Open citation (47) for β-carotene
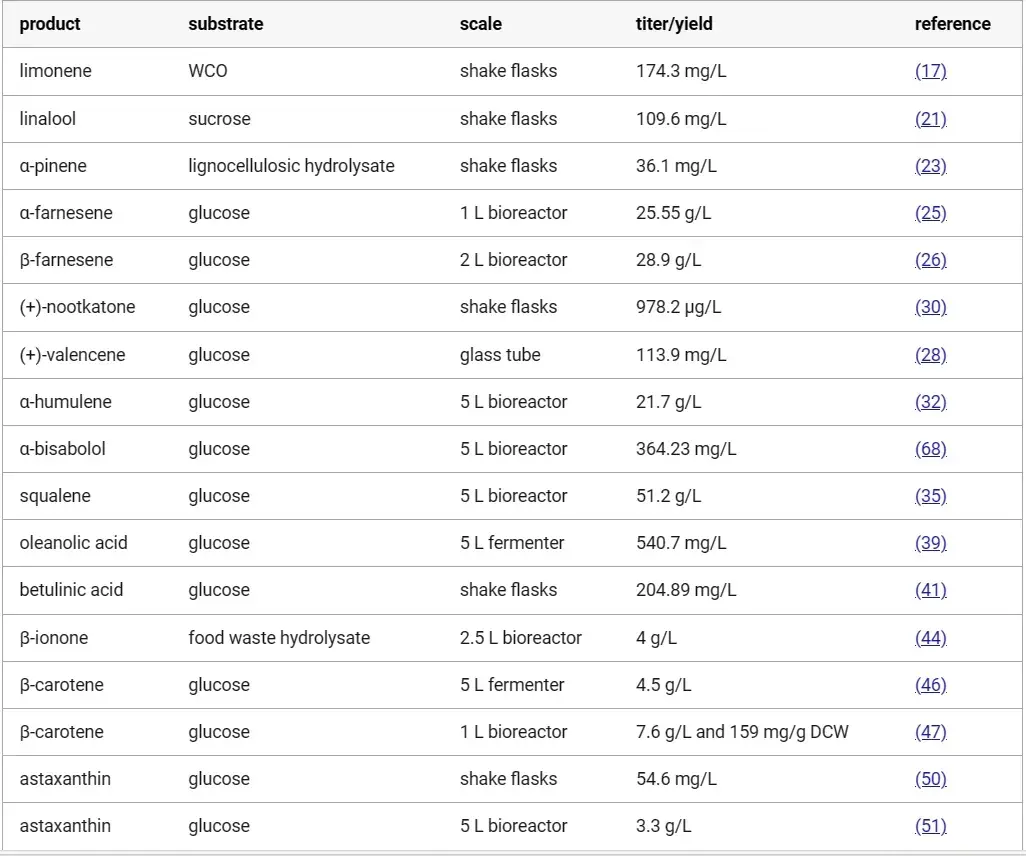This screenshot has width=1026, height=856. (x=930, y=732)
